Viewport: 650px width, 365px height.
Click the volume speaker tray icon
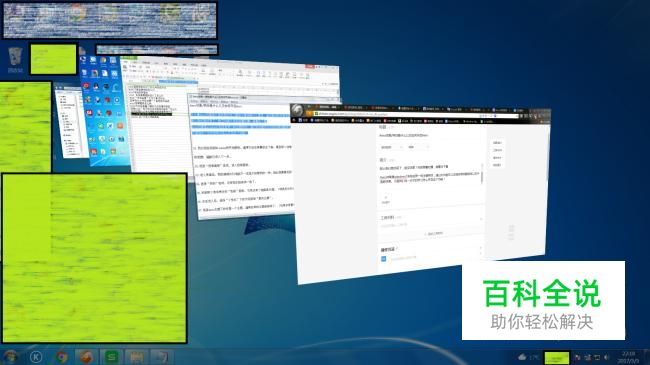(607, 357)
